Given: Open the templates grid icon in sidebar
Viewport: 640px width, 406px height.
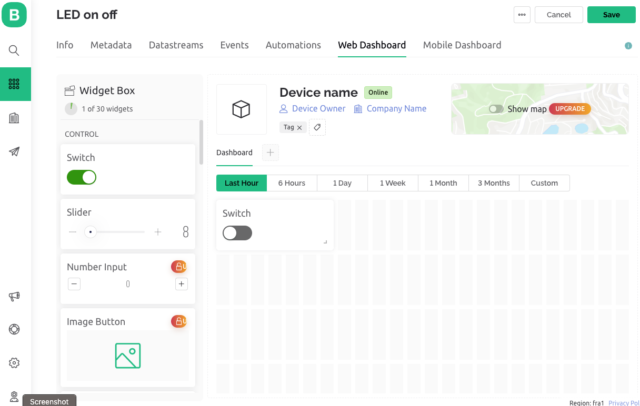Looking at the screenshot, I should click(x=14, y=84).
